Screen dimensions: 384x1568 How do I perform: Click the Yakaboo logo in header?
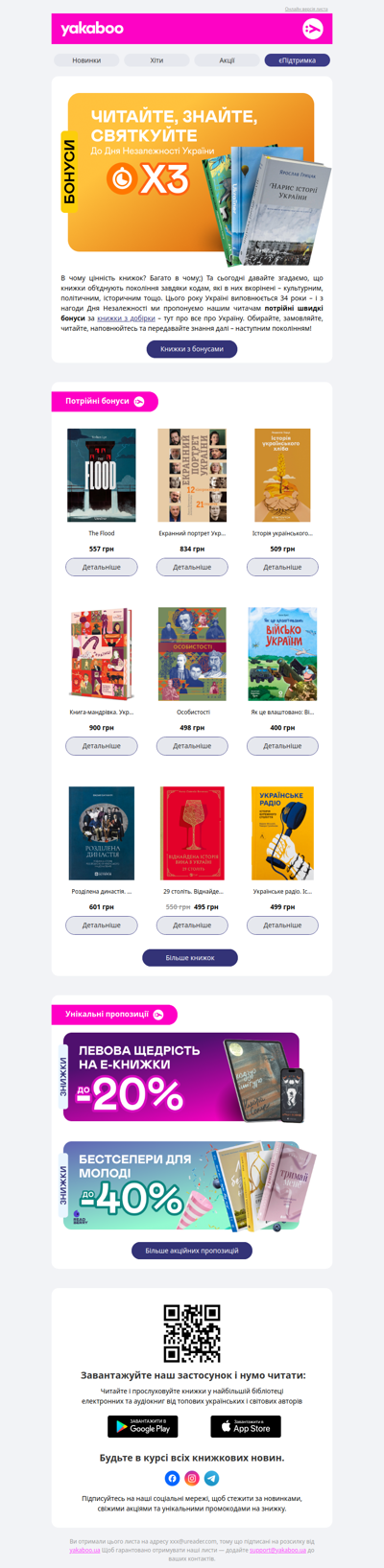coord(92,29)
